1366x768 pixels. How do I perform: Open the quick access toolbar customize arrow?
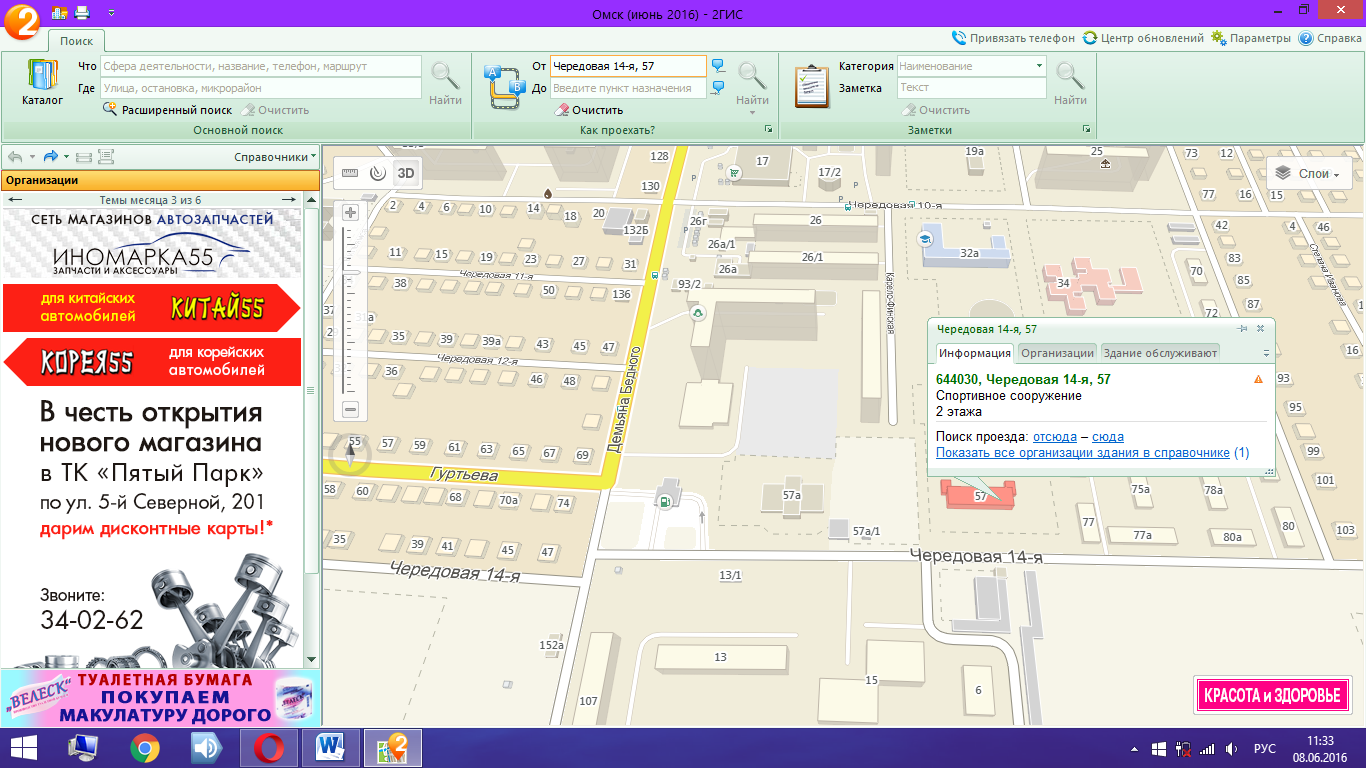click(110, 13)
